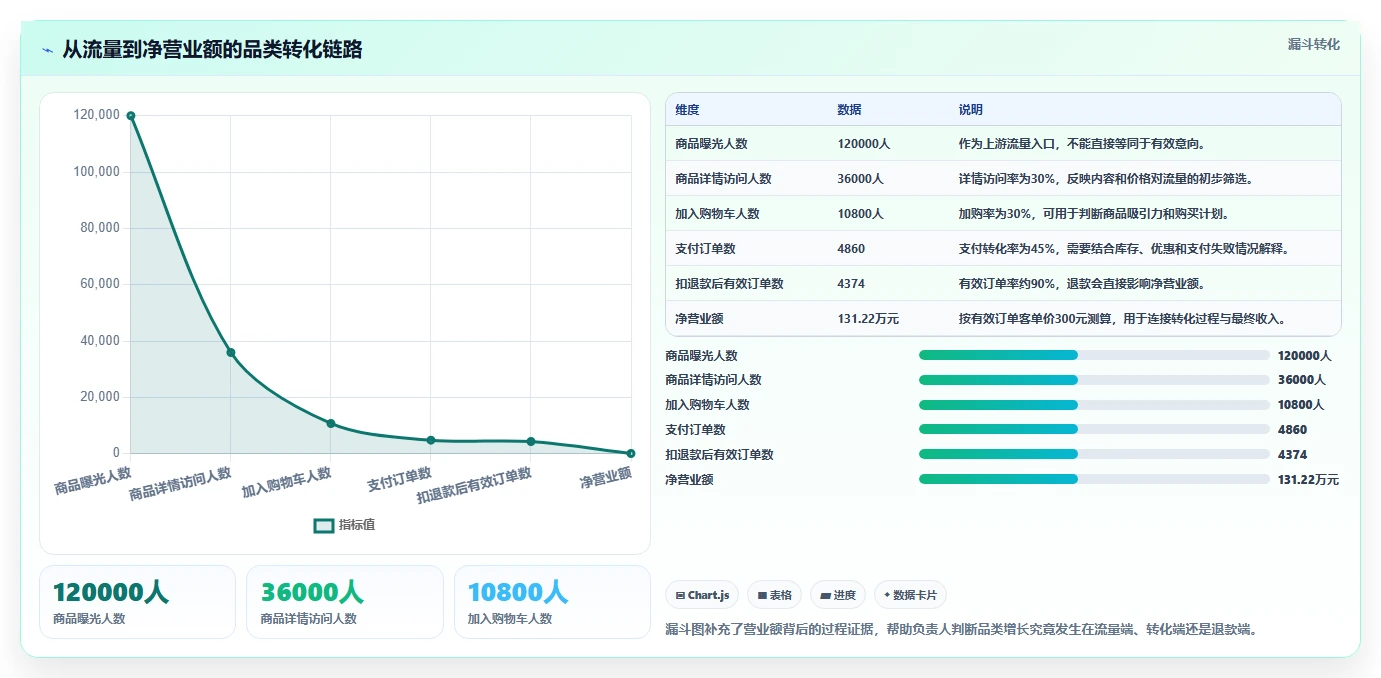The image size is (1381, 678).
Task: Click the 说明 table column header
Action: pos(971,110)
